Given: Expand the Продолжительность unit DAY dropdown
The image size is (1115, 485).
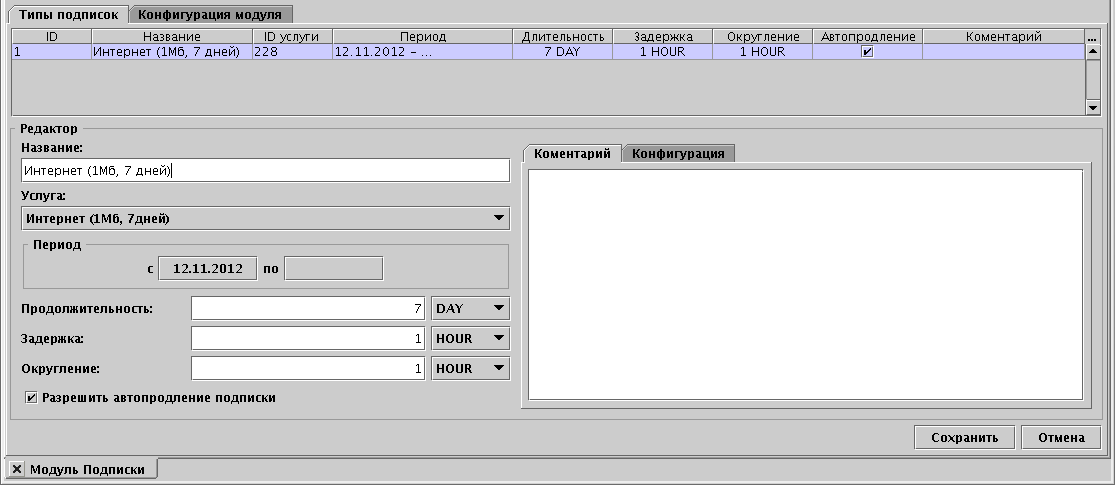Looking at the screenshot, I should coord(470,308).
